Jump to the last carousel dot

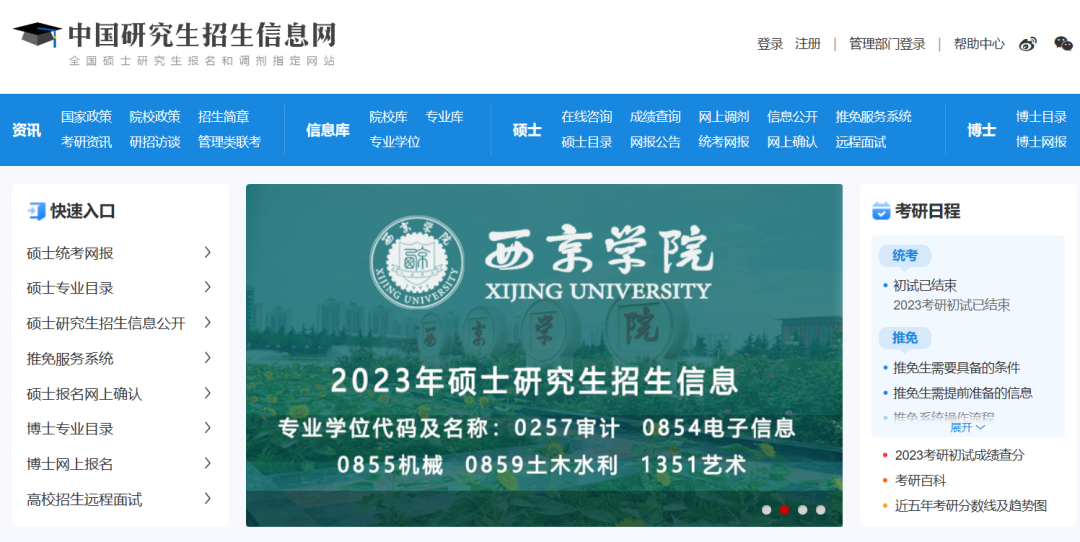[820, 510]
